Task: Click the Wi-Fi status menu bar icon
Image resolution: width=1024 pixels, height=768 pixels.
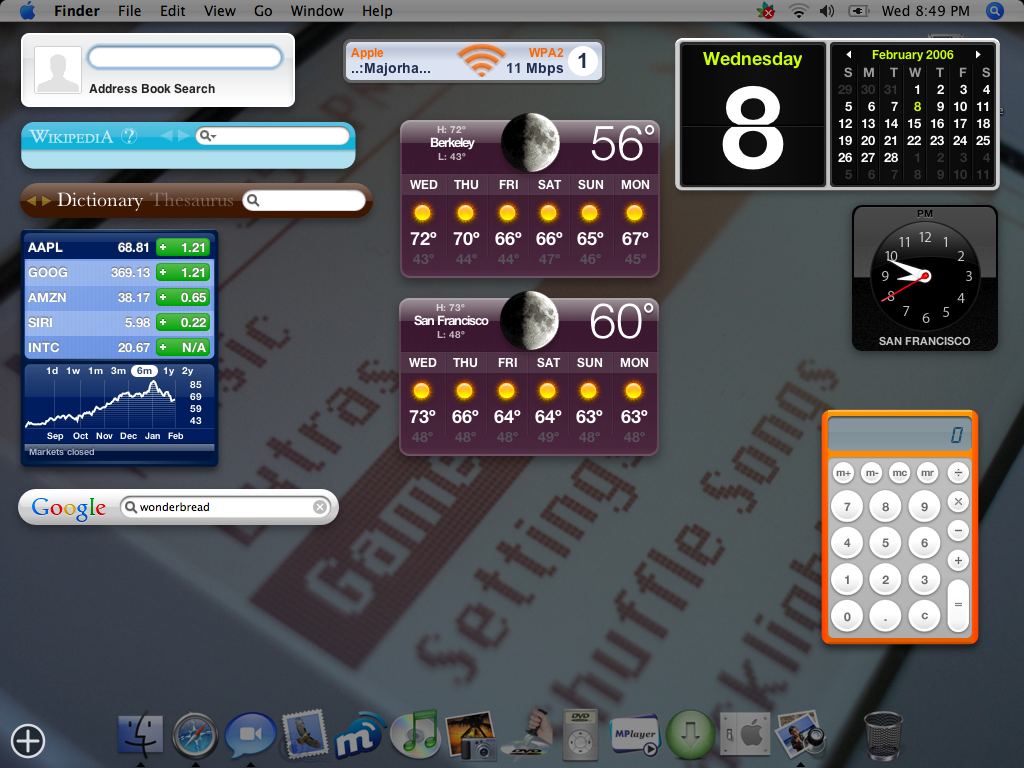Action: [x=798, y=10]
